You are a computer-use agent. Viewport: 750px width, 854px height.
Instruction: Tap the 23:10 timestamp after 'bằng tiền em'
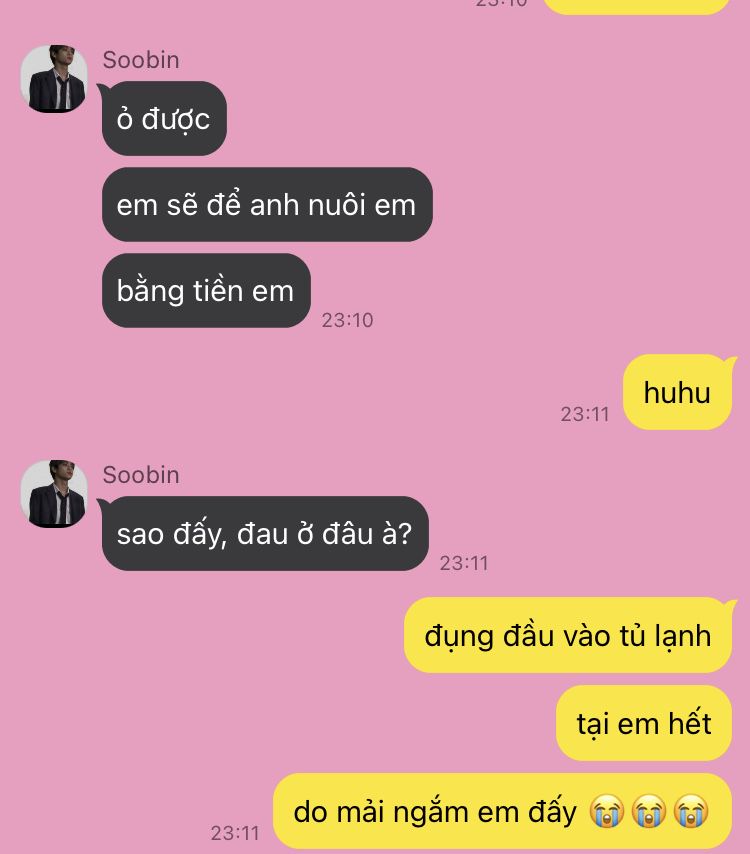coord(347,320)
